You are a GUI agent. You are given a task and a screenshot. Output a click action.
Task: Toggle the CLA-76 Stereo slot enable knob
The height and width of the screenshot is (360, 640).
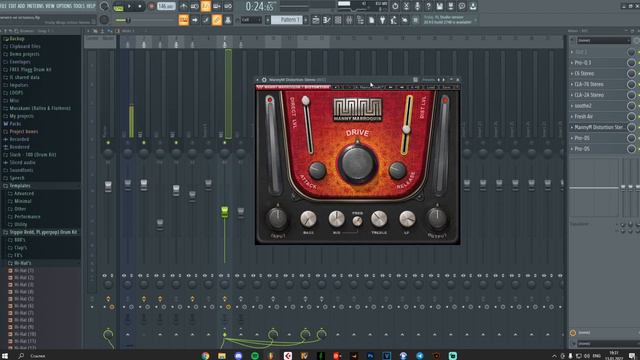click(631, 84)
